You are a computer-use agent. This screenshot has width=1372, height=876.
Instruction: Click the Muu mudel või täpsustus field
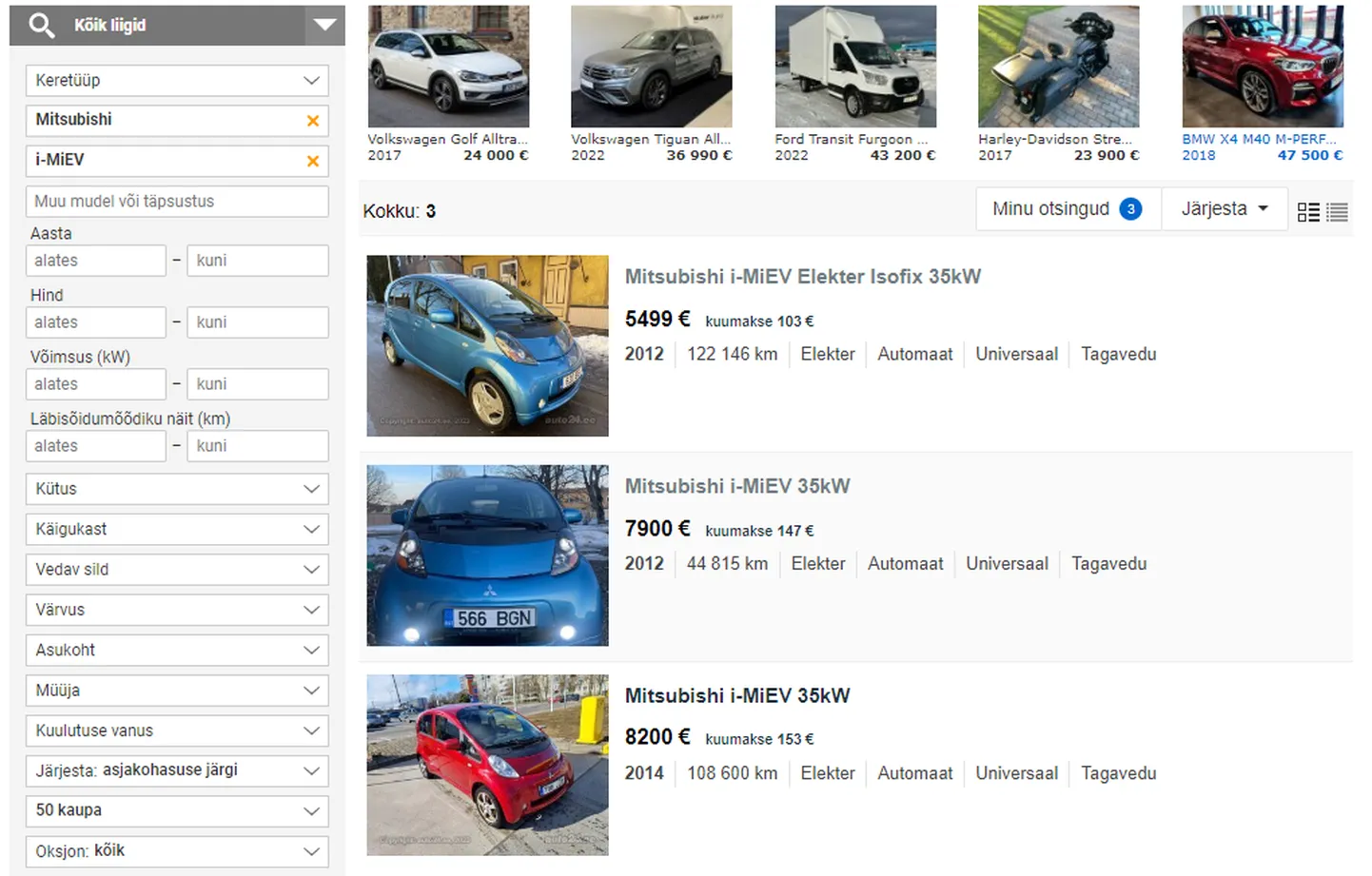point(177,202)
